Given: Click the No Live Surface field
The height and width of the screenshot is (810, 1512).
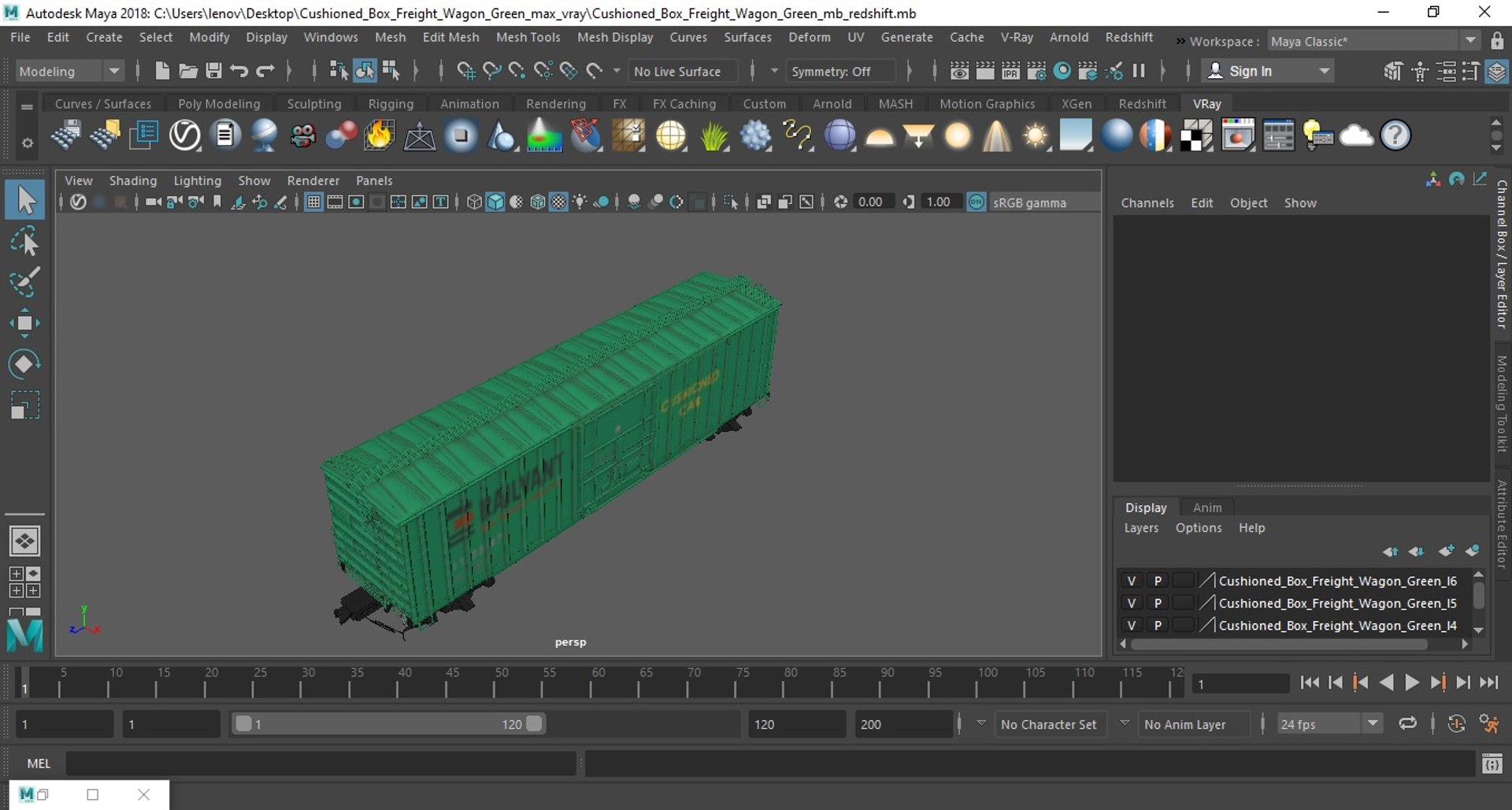Looking at the screenshot, I should click(682, 71).
